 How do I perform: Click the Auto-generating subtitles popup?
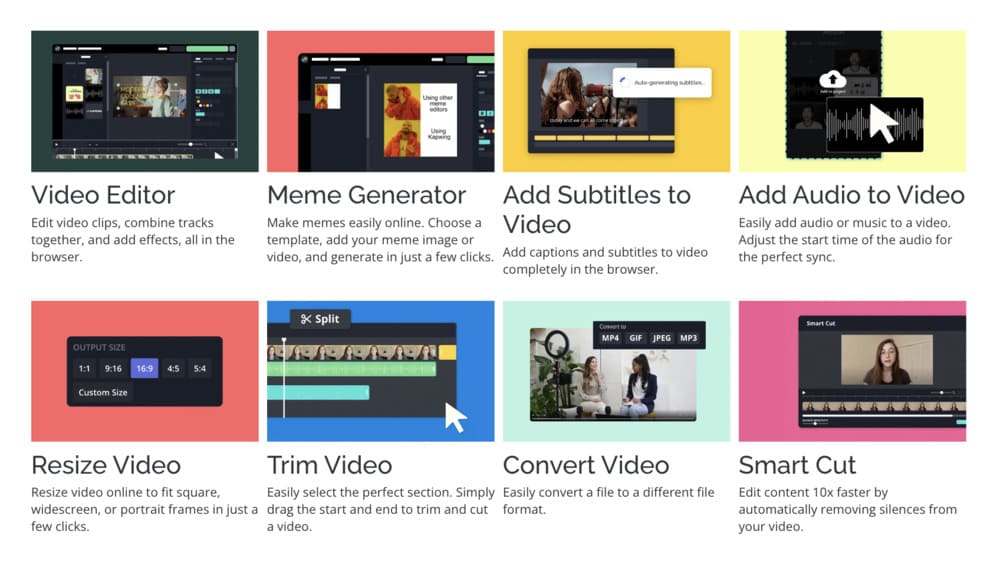pyautogui.click(x=662, y=82)
